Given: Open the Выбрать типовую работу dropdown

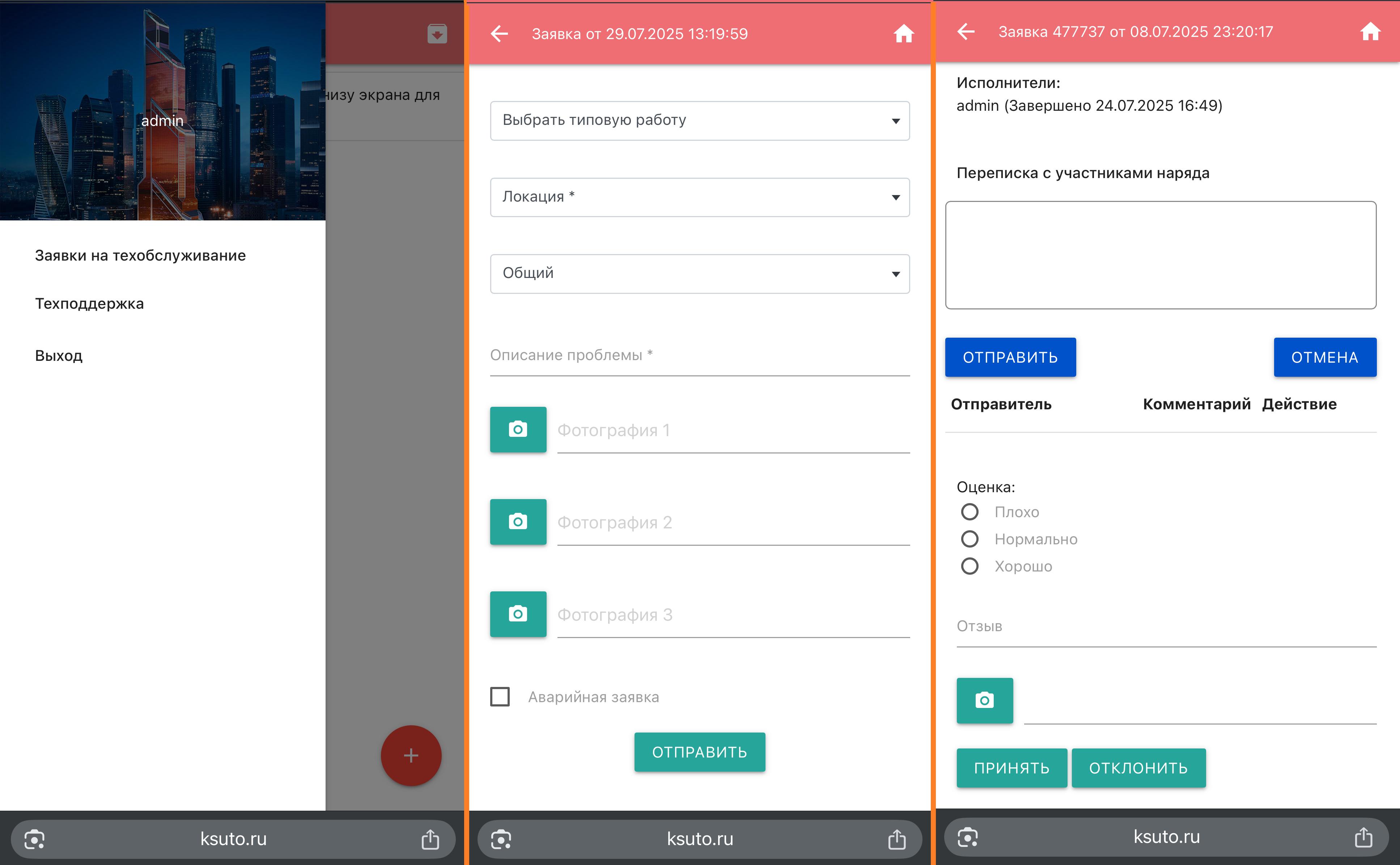Looking at the screenshot, I should pyautogui.click(x=699, y=121).
